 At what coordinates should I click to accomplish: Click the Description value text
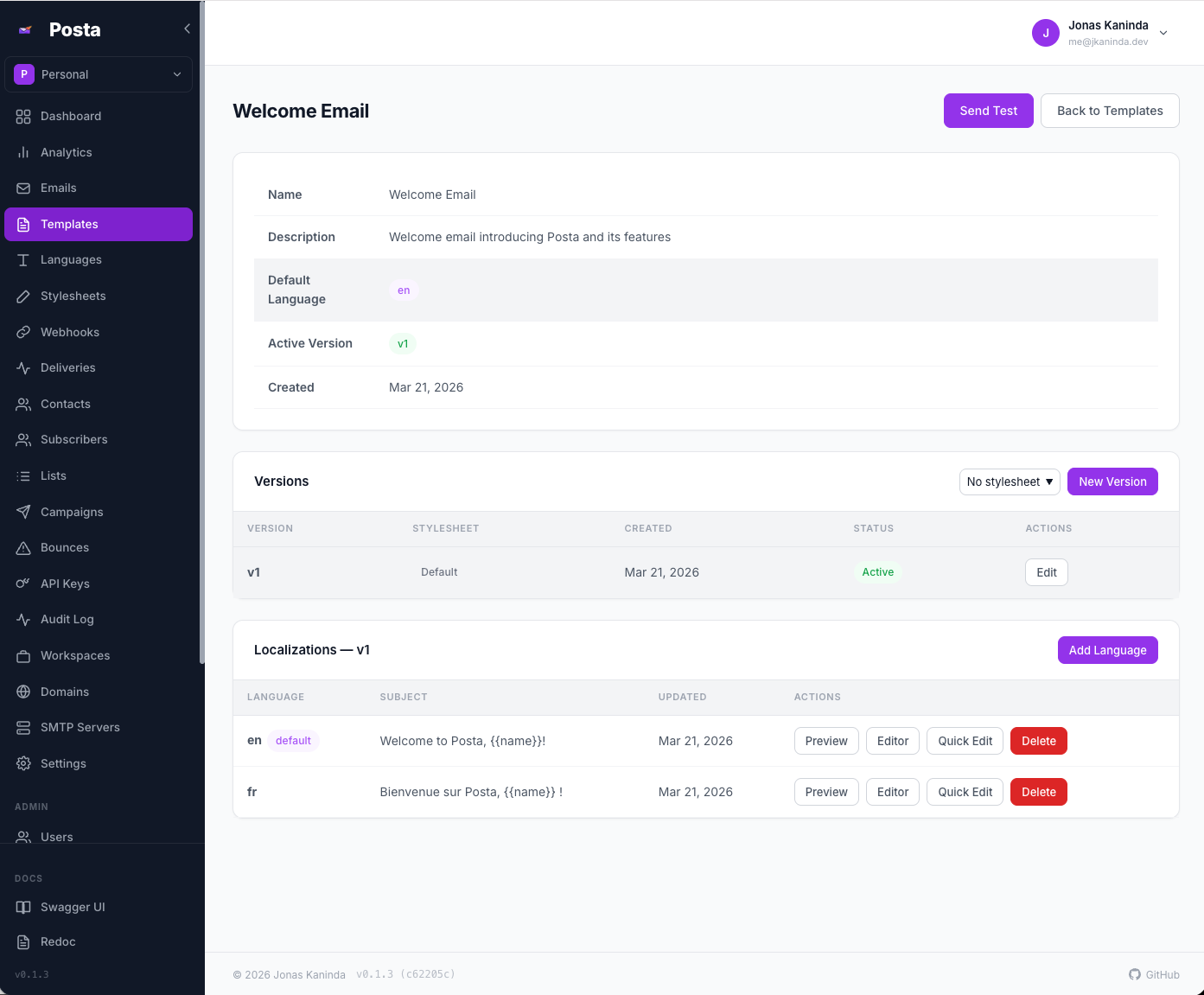530,237
